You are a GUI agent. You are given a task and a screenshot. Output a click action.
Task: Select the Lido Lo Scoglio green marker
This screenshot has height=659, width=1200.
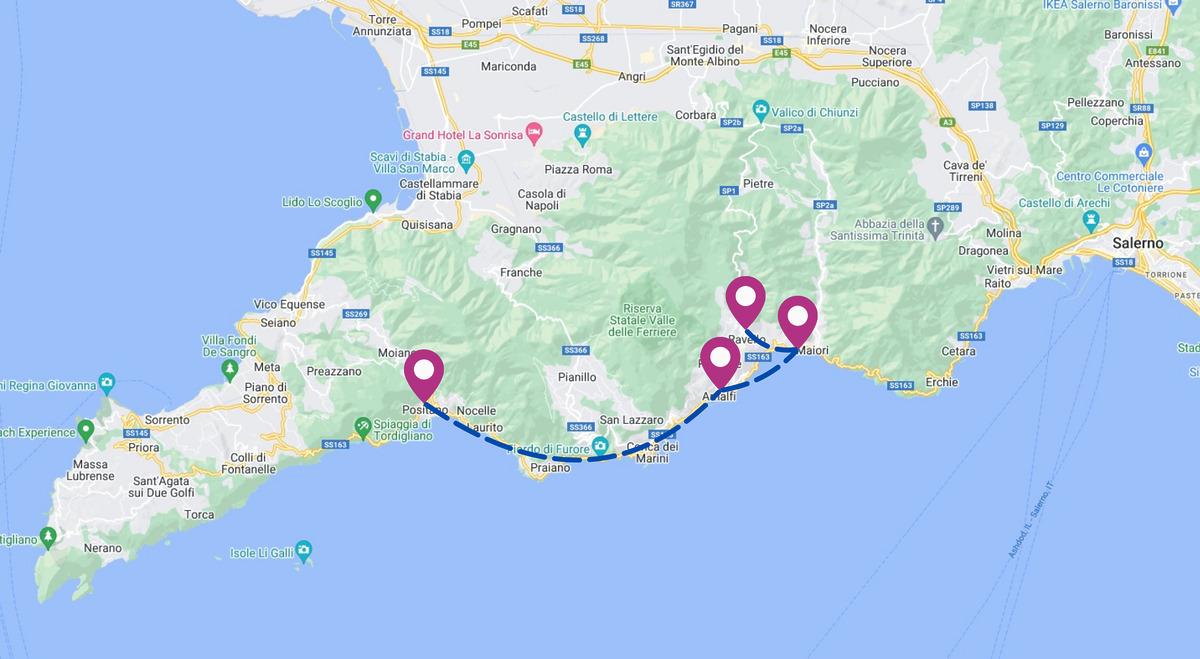click(372, 201)
